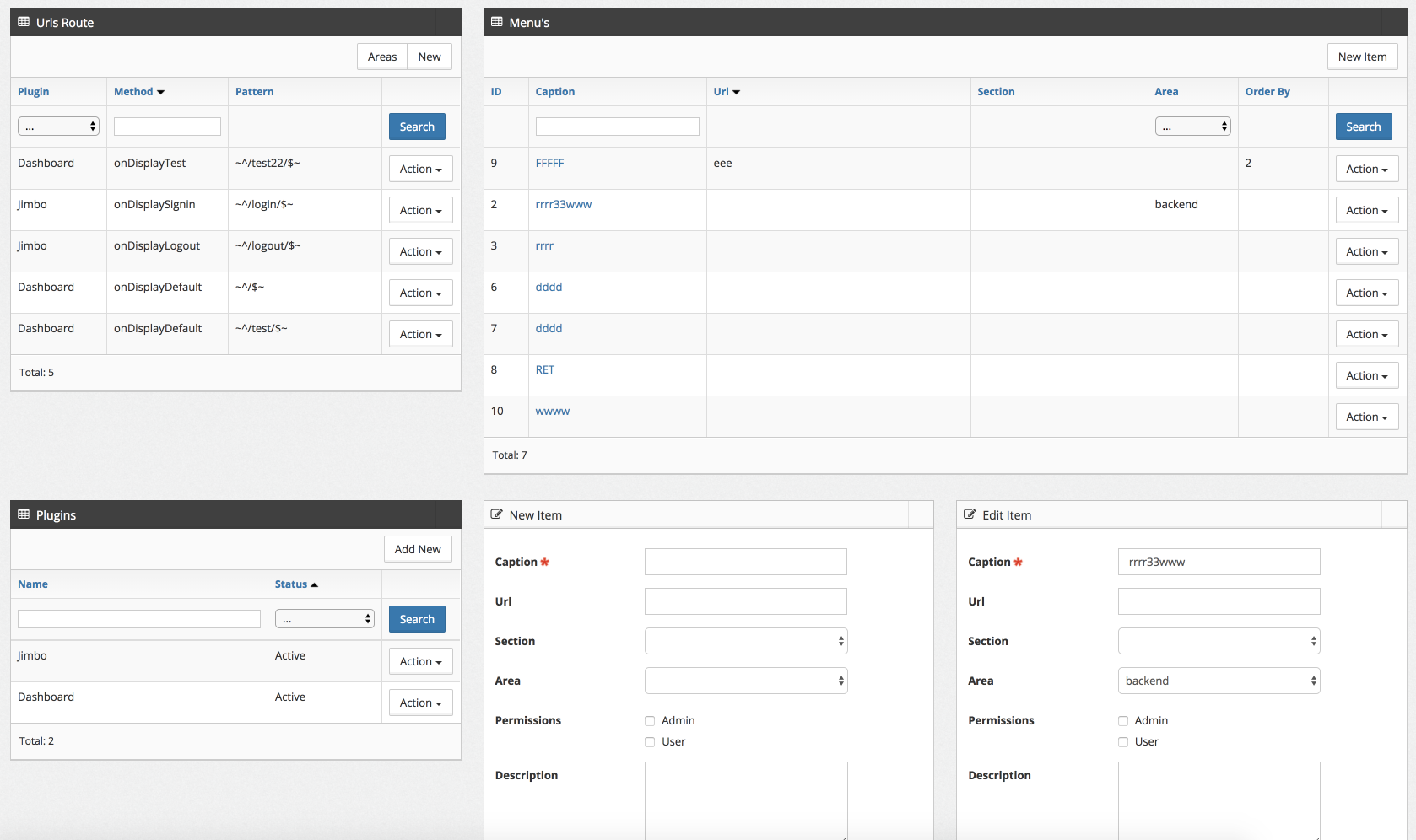
Task: Check the User permission in New Item form
Action: 650,741
